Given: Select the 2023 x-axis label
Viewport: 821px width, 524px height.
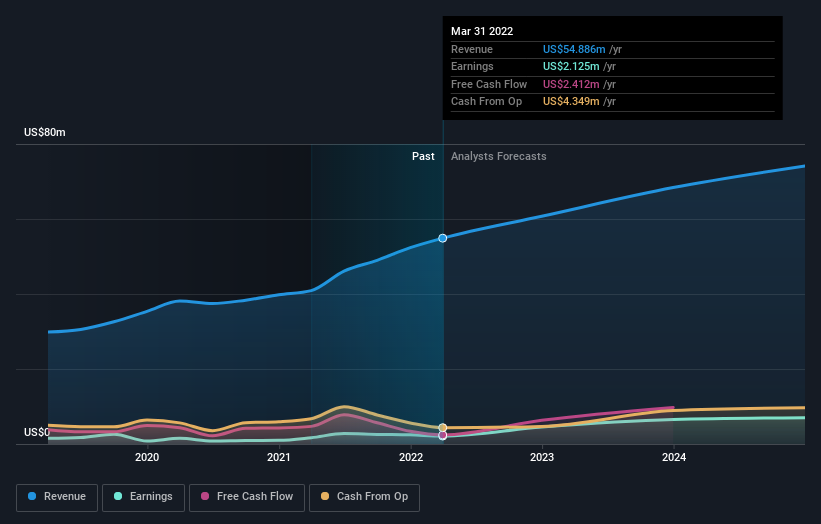Looking at the screenshot, I should pyautogui.click(x=542, y=457).
